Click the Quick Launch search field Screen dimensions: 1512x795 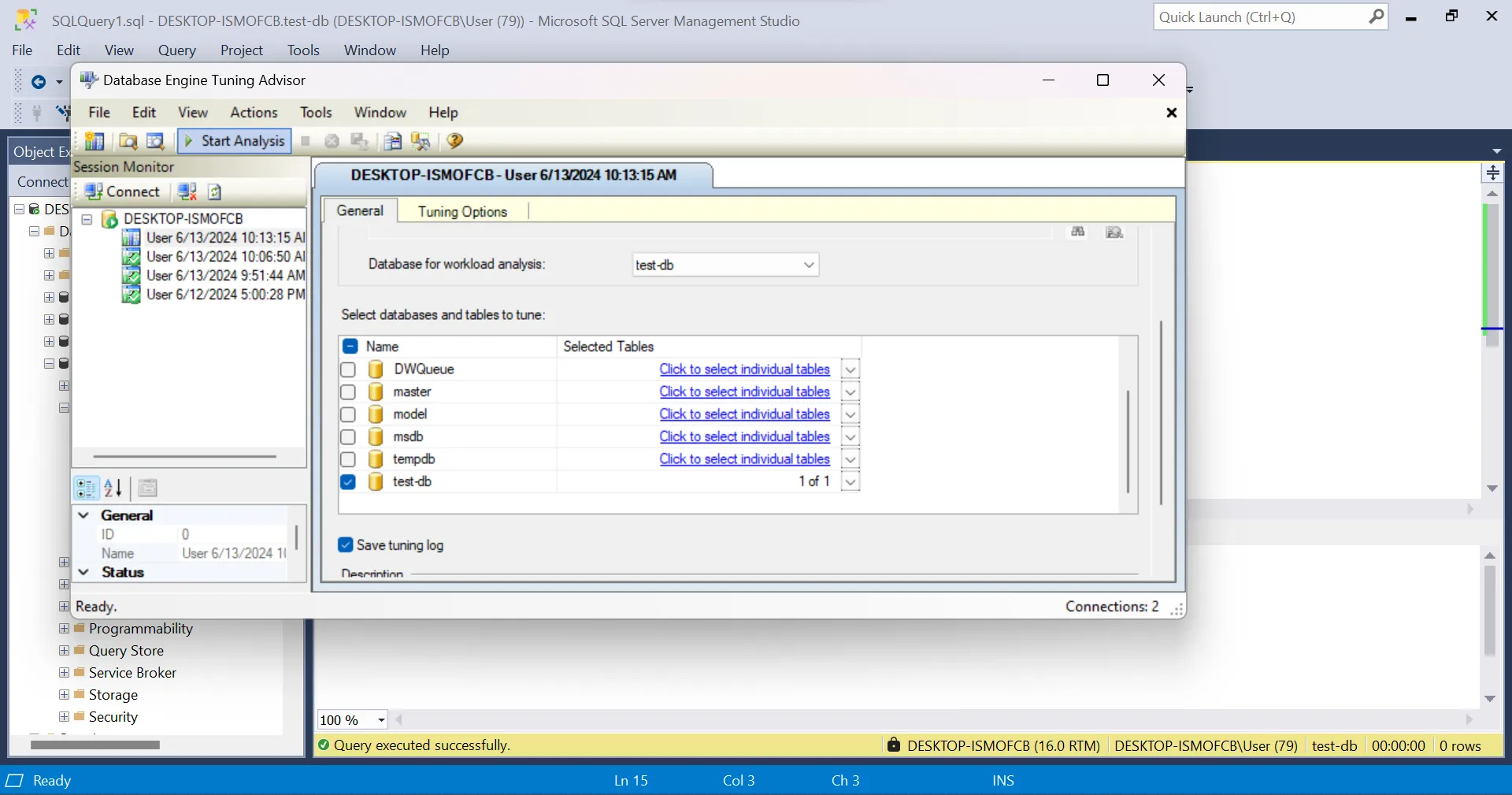point(1260,17)
